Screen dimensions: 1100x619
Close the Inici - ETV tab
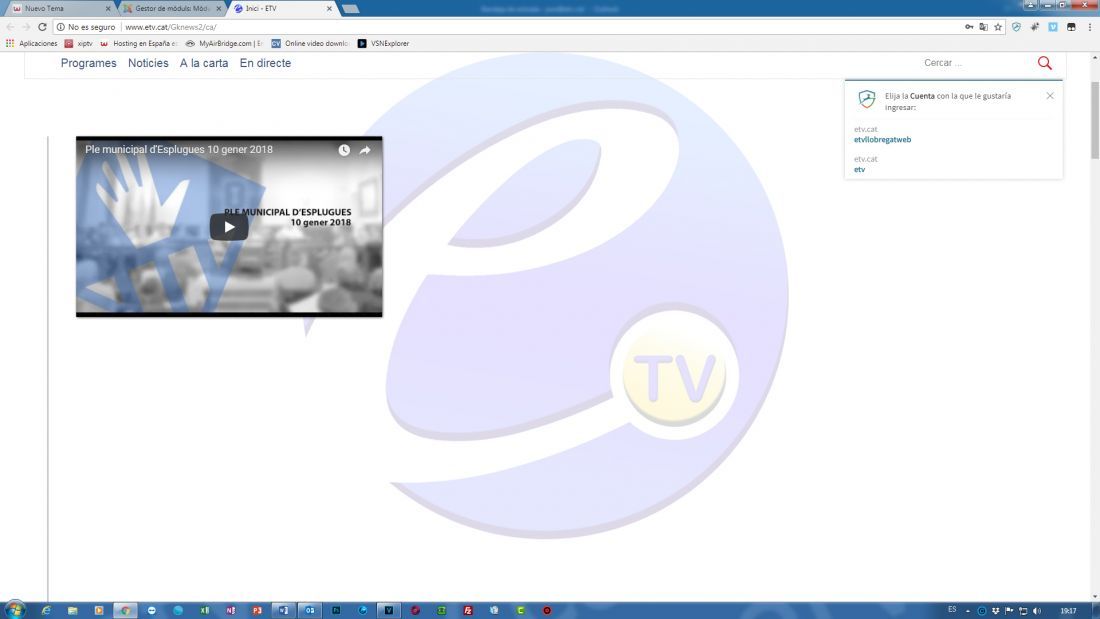(x=329, y=8)
